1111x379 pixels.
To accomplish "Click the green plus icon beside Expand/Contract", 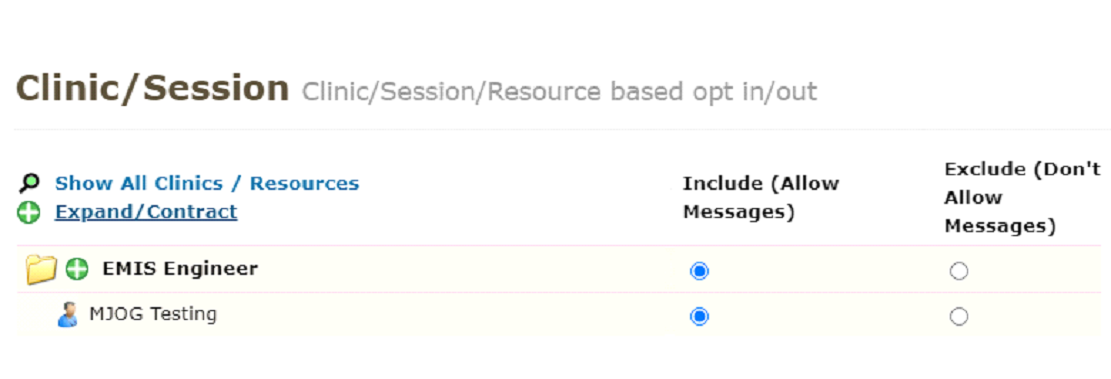I will pos(29,212).
